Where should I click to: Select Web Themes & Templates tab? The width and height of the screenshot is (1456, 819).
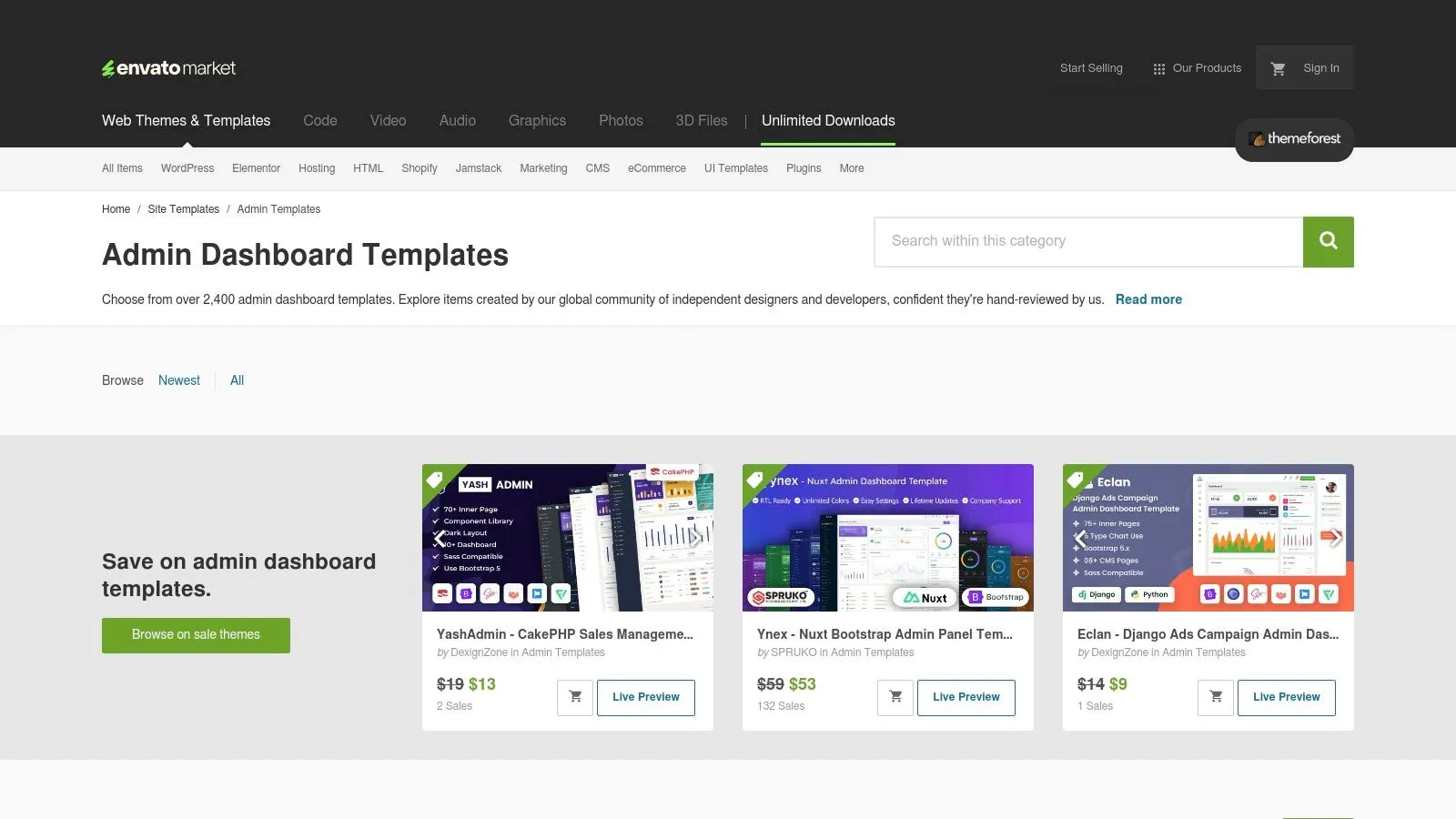(186, 121)
